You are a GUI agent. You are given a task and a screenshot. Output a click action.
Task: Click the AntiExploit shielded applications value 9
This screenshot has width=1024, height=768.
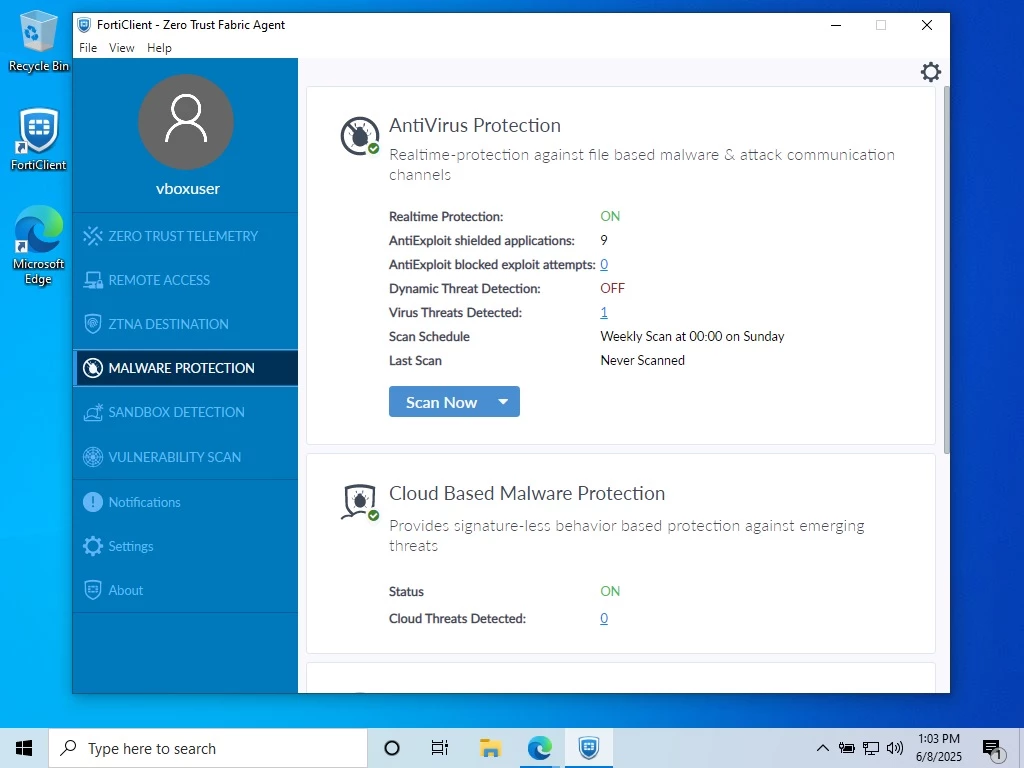604,240
